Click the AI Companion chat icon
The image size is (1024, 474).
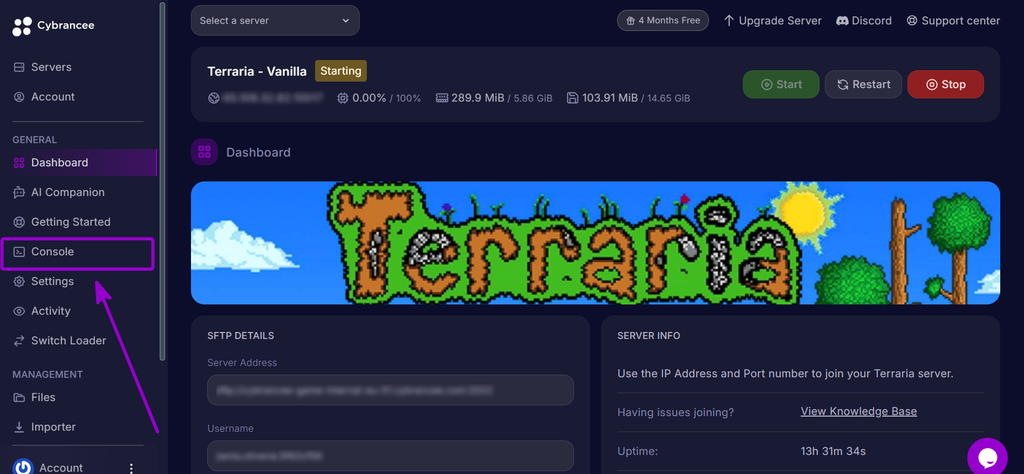click(x=19, y=192)
